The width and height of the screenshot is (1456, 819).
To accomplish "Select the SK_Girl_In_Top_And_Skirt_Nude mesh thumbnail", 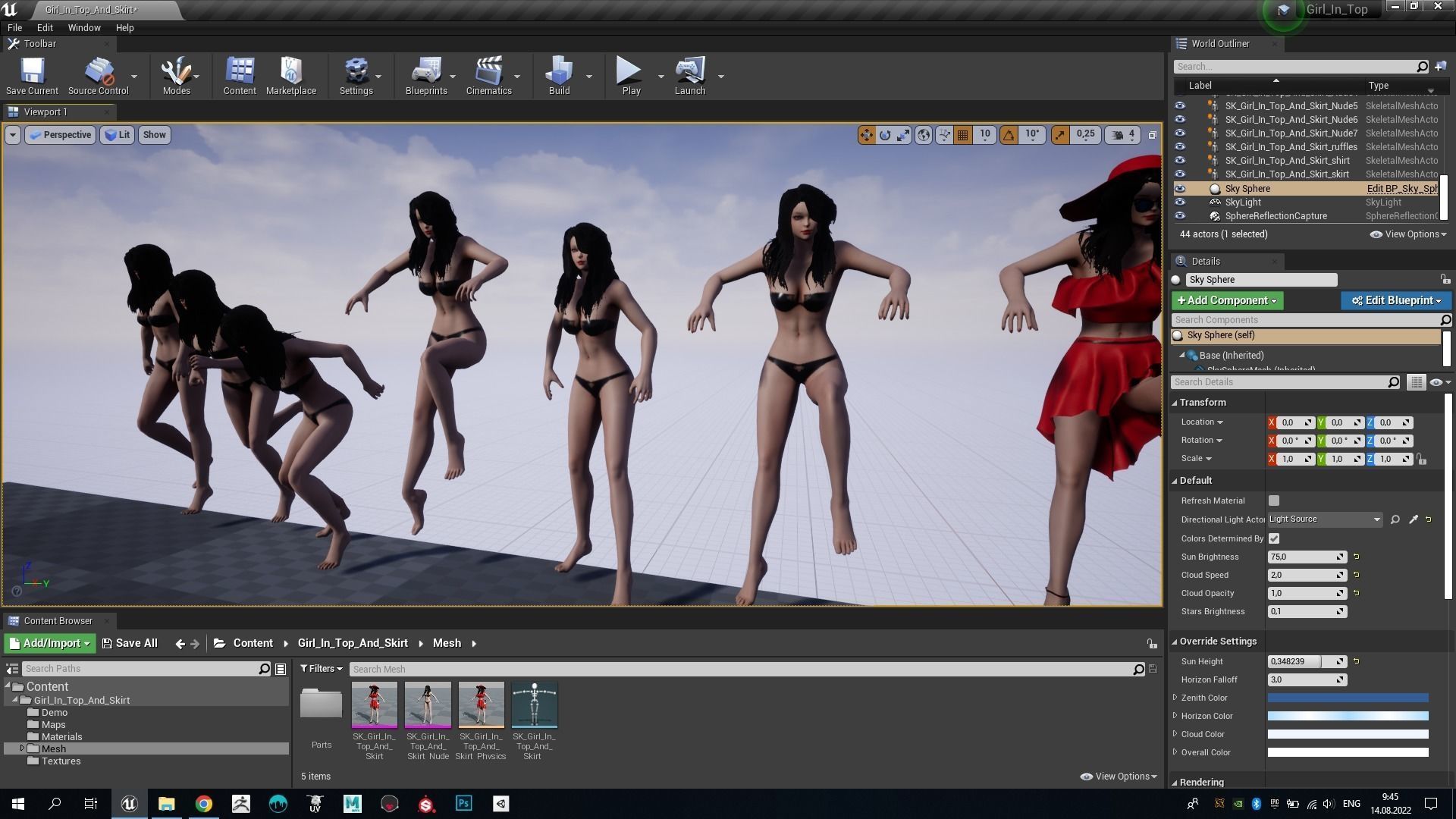I will click(428, 704).
